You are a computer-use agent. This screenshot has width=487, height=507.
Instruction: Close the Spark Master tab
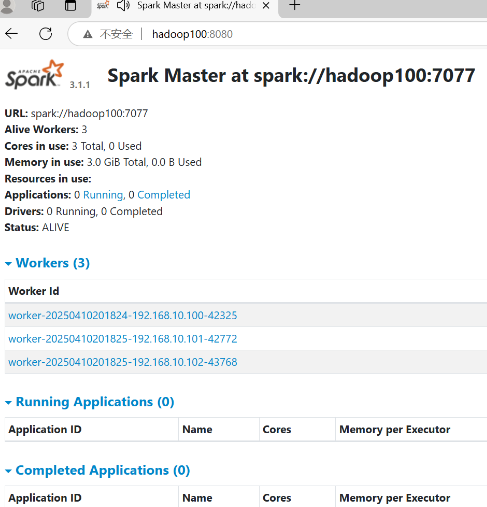coord(266,6)
